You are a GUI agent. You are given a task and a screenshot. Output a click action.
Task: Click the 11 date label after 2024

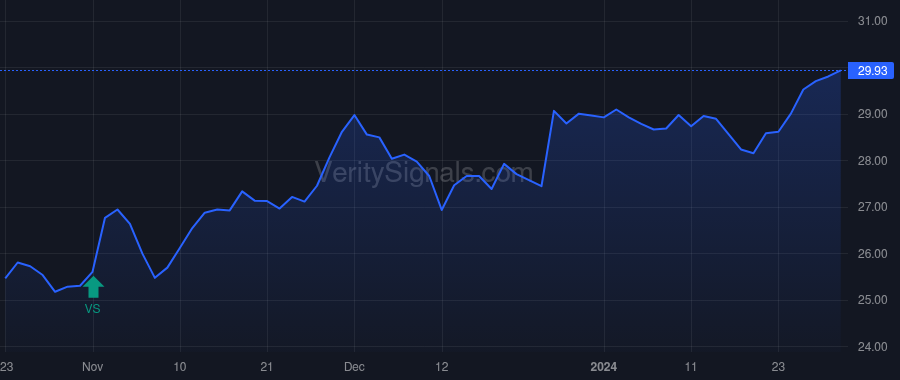point(691,367)
